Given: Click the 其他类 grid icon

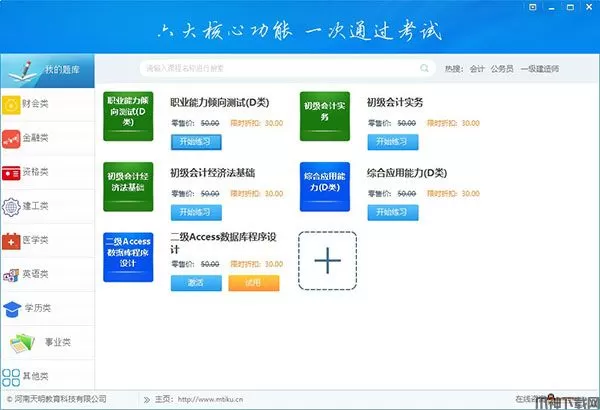Looking at the screenshot, I should coord(11,377).
